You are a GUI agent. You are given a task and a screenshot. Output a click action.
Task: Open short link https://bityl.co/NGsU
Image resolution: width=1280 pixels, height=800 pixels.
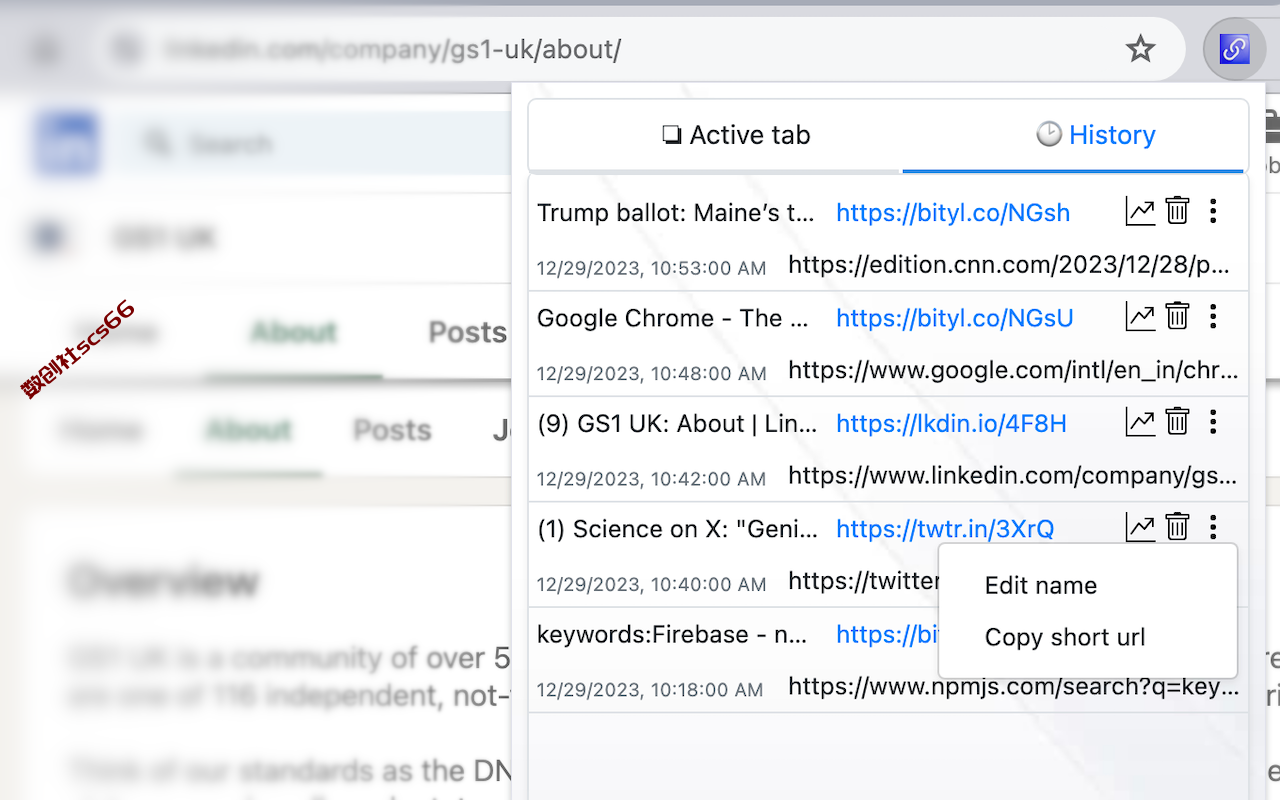[x=955, y=318]
